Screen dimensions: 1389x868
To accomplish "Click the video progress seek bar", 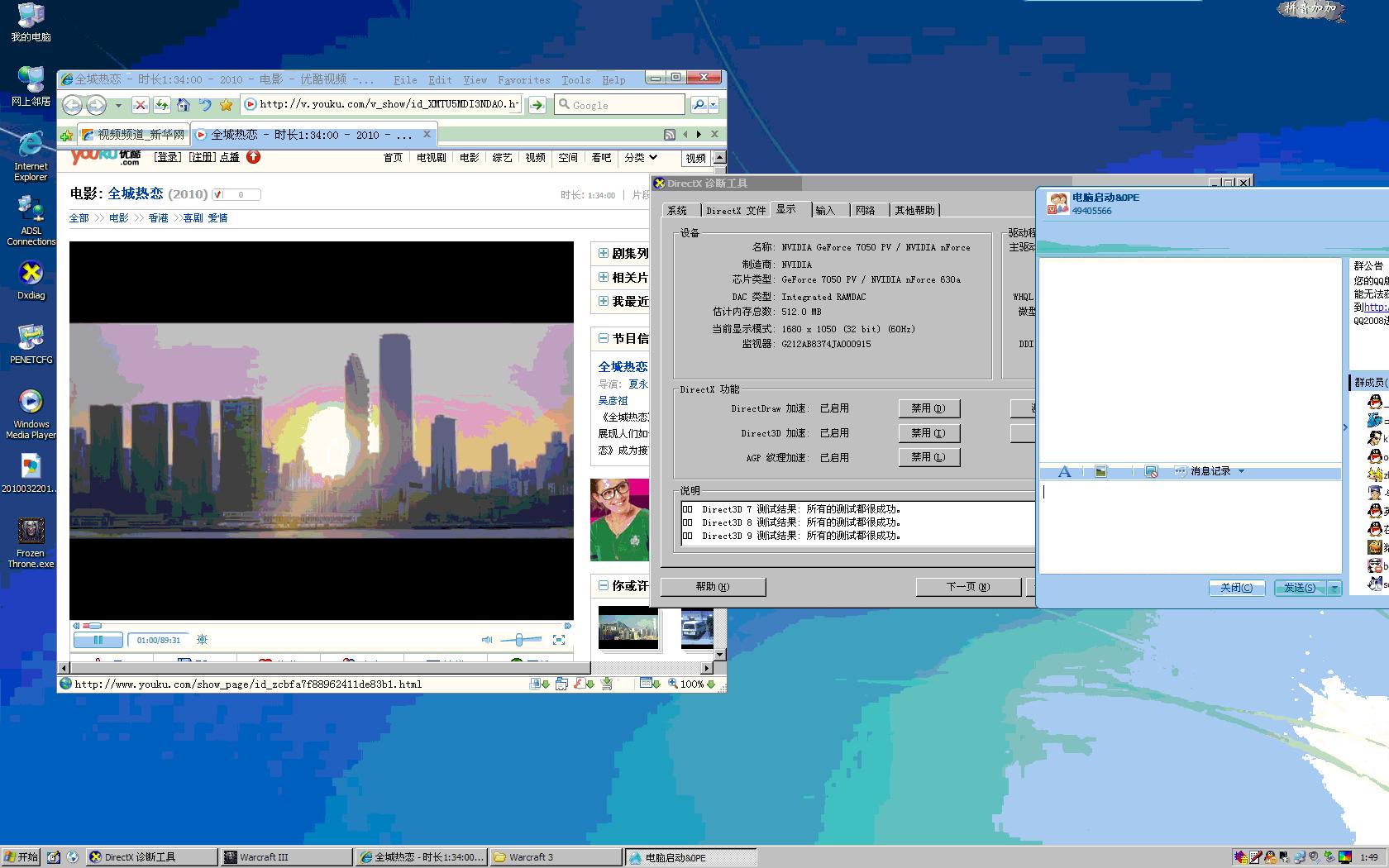I will coord(321,626).
